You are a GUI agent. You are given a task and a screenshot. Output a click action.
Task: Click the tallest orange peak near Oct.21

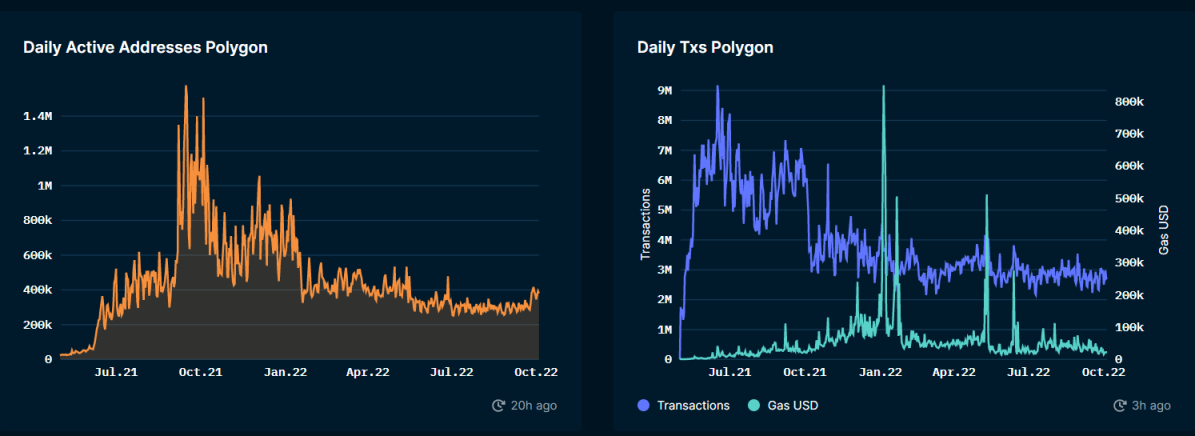pyautogui.click(x=186, y=87)
